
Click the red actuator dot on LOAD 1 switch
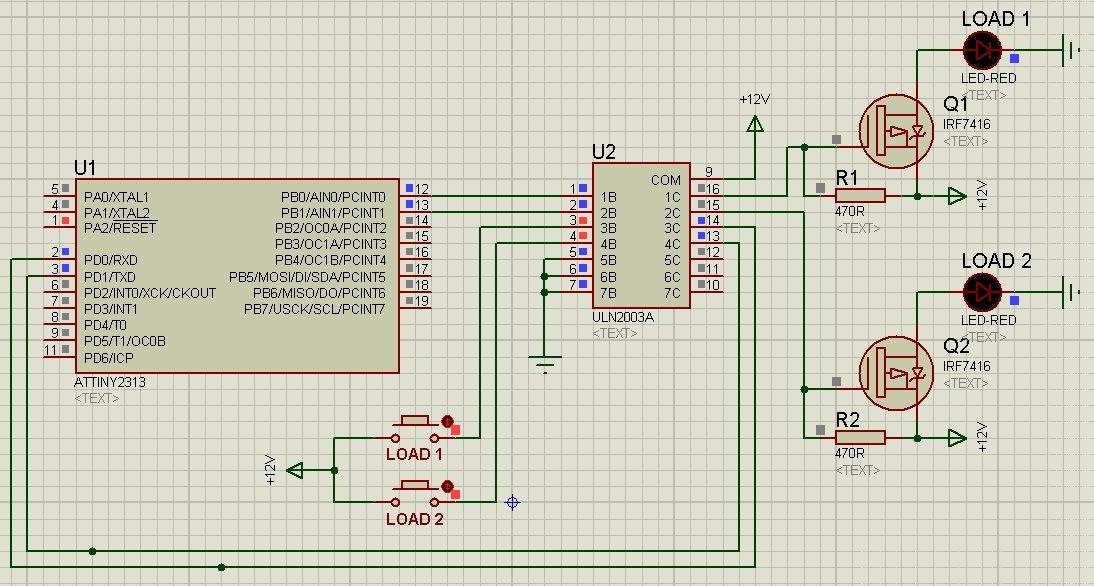coord(447,421)
